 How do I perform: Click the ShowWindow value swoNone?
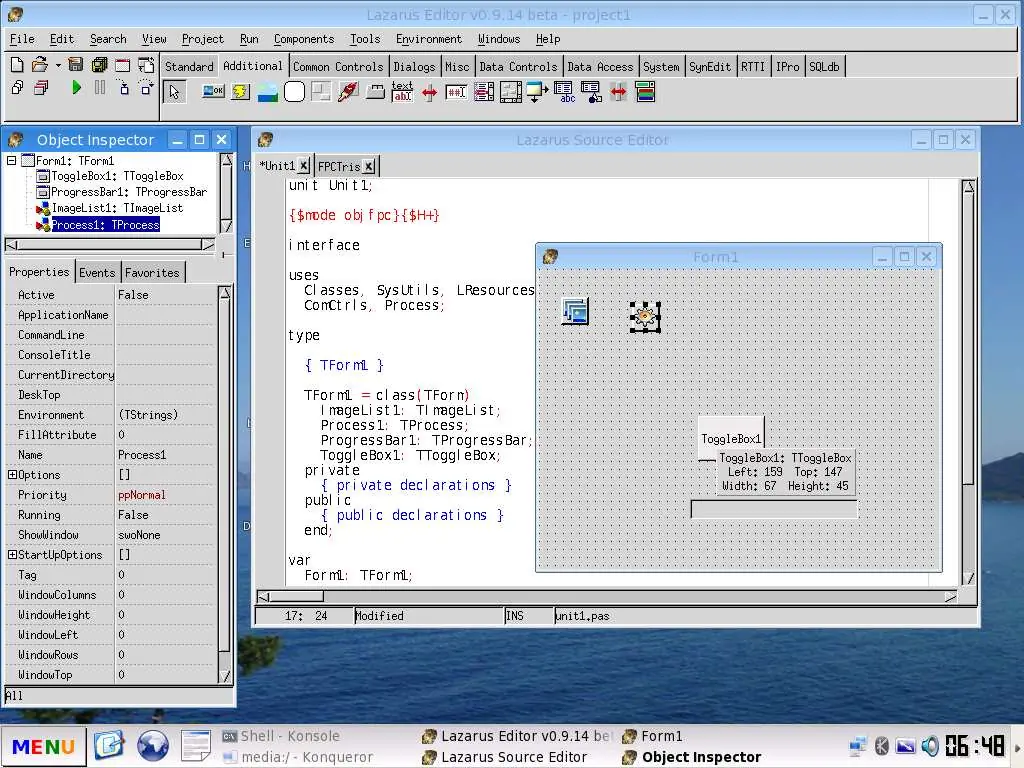coord(165,535)
